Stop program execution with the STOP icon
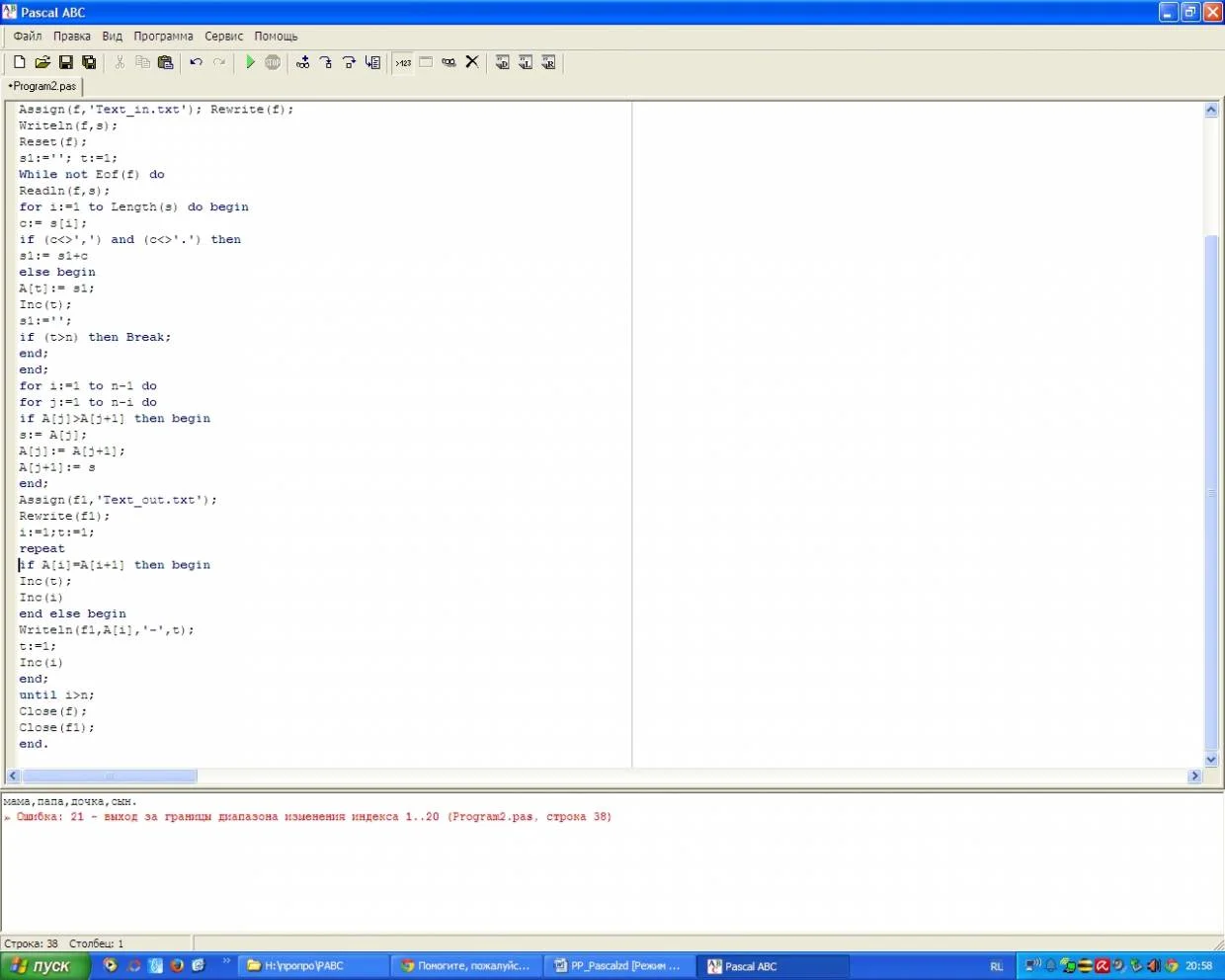This screenshot has height=980, width=1225. coord(273,62)
